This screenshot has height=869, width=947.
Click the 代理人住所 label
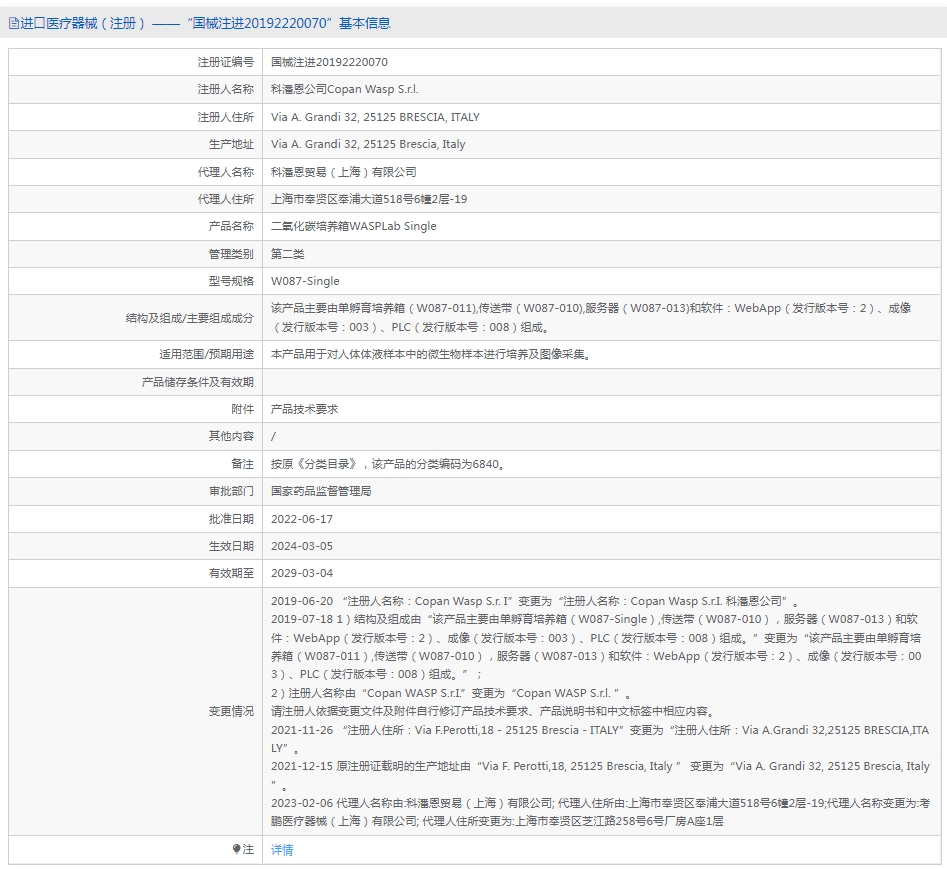225,199
